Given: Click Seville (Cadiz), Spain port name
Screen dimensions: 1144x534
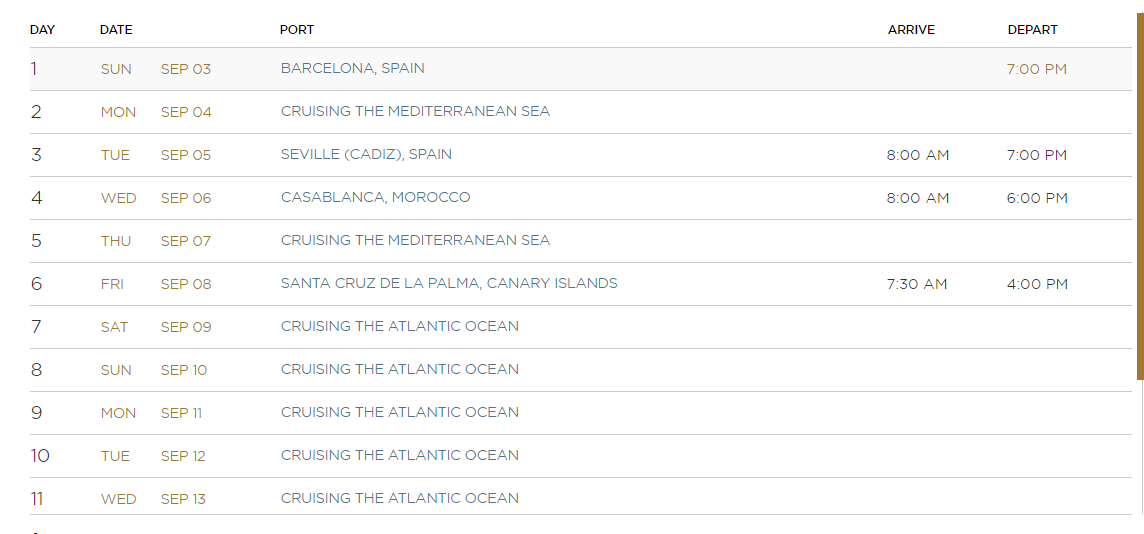Looking at the screenshot, I should (x=366, y=154).
